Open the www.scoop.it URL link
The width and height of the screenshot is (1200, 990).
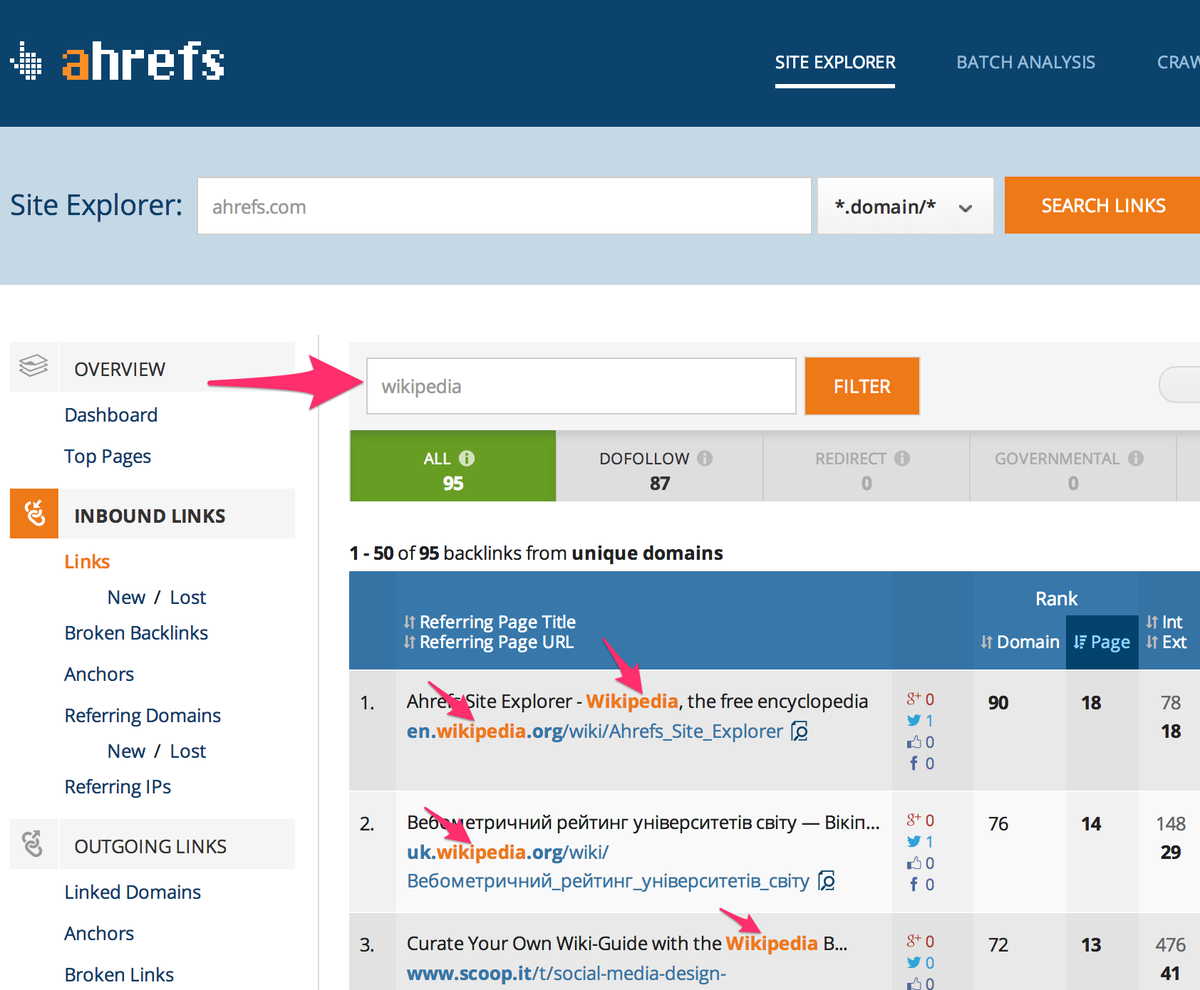coord(566,973)
